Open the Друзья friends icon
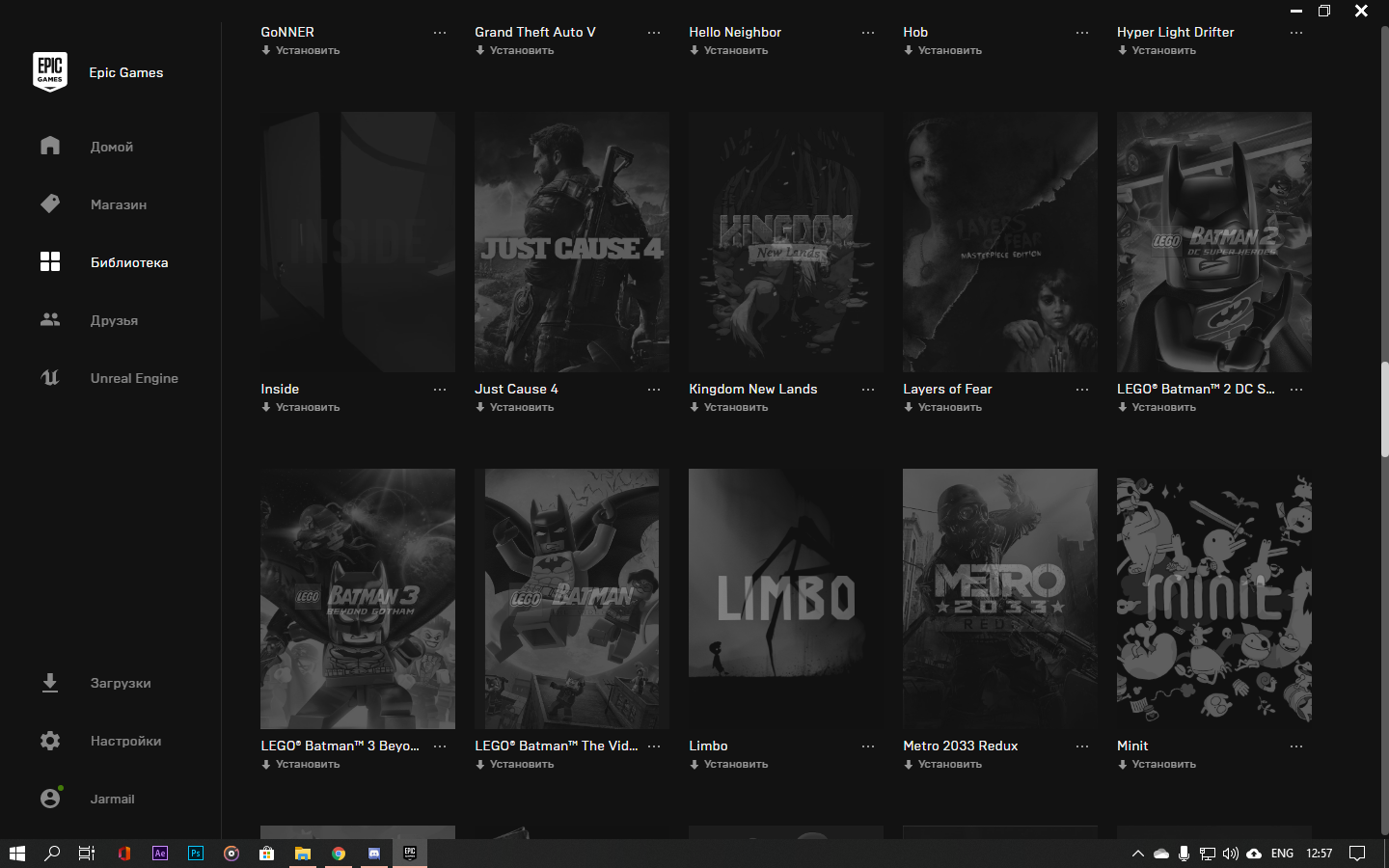The image size is (1389, 868). pos(50,319)
